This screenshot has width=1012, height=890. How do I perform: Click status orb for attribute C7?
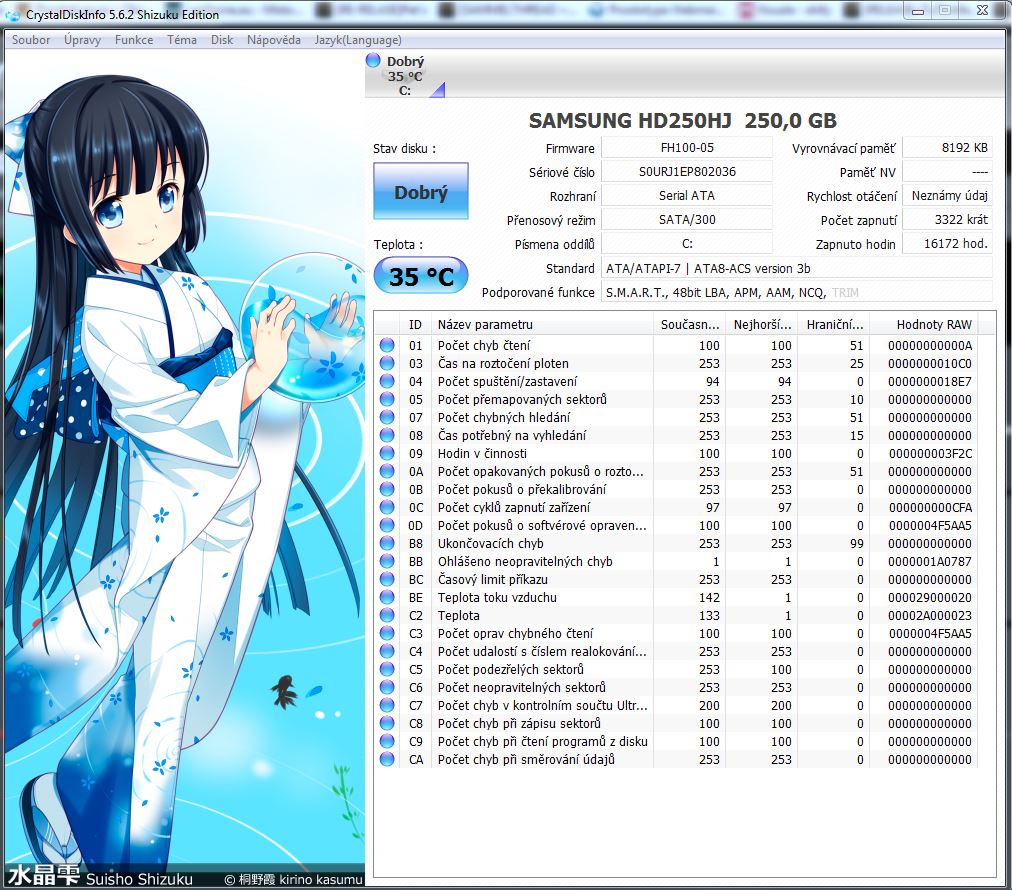[x=387, y=705]
